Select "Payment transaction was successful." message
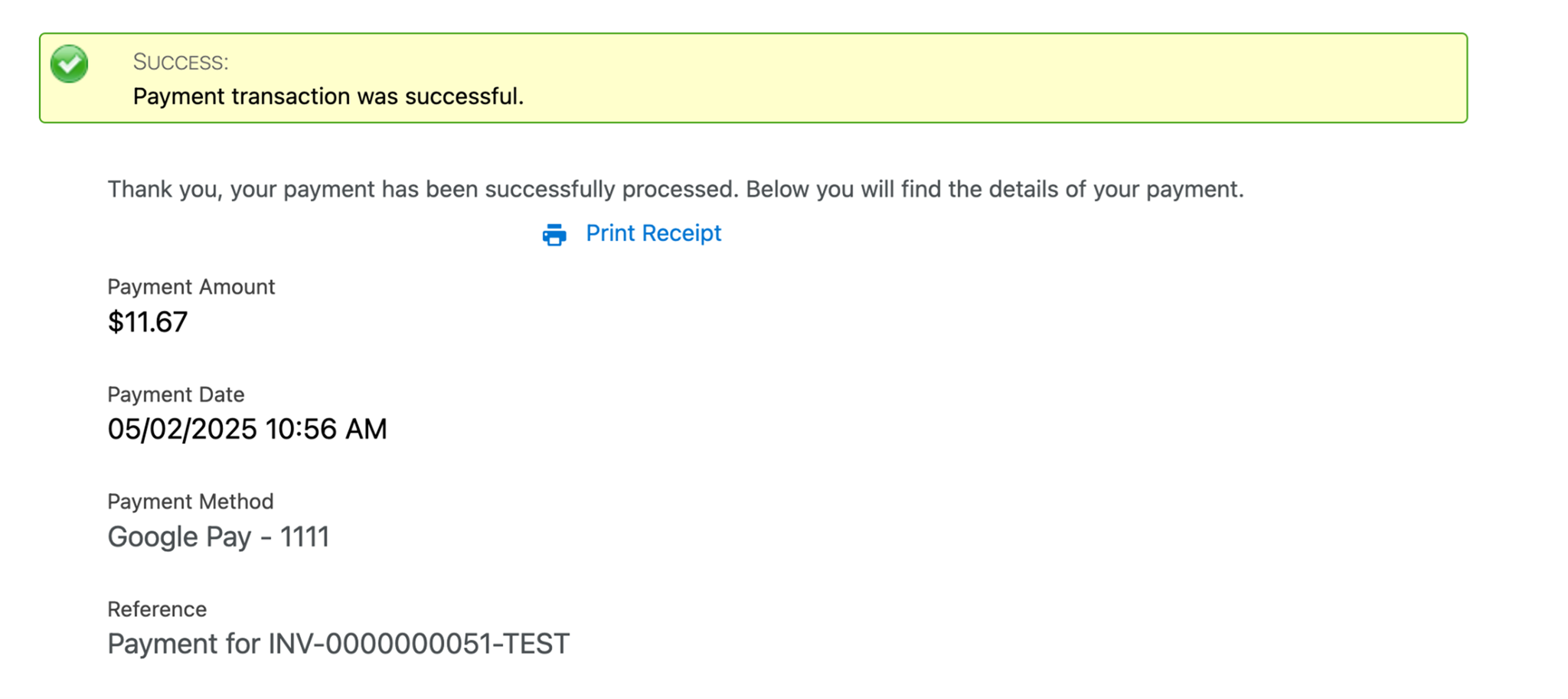The width and height of the screenshot is (1568, 699). point(328,96)
